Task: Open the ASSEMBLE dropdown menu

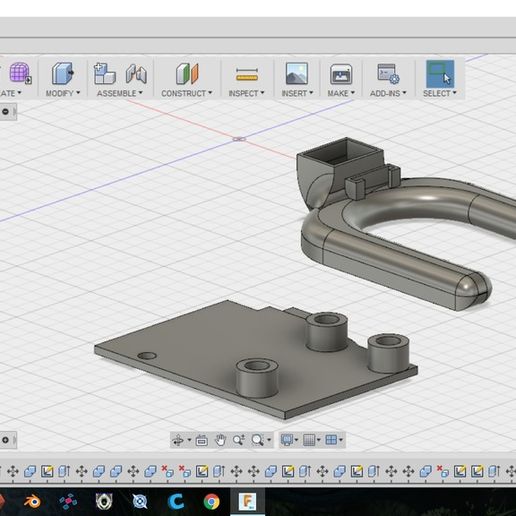Action: pos(120,93)
